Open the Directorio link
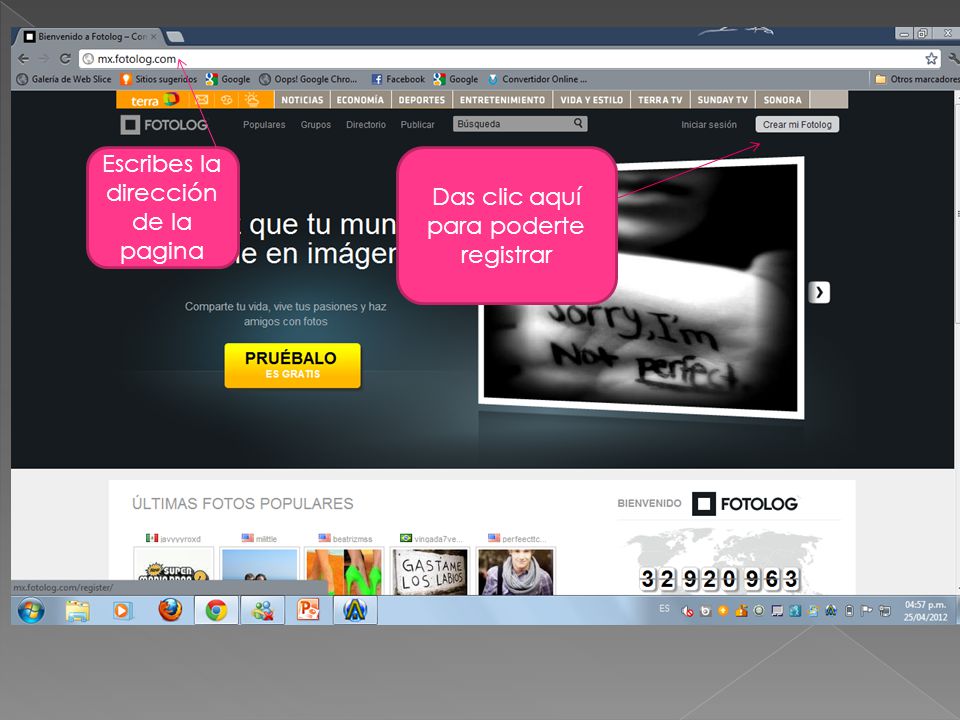The height and width of the screenshot is (720, 960). [x=366, y=124]
